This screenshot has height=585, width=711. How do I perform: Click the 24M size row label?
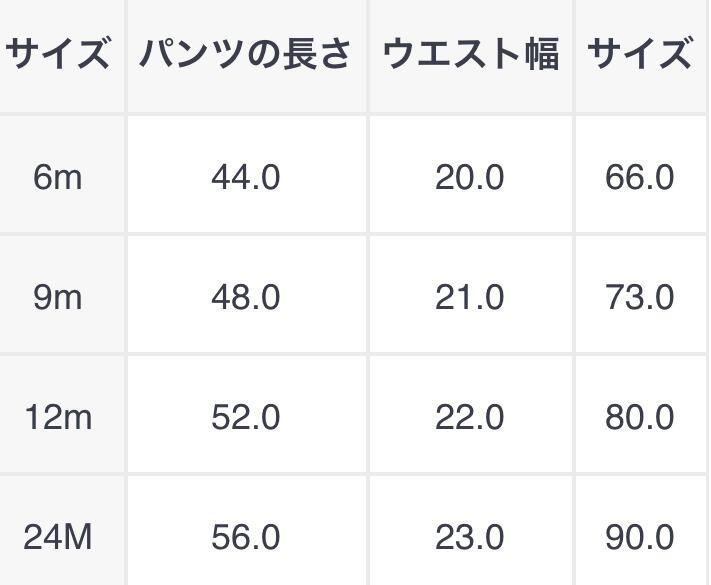point(58,537)
